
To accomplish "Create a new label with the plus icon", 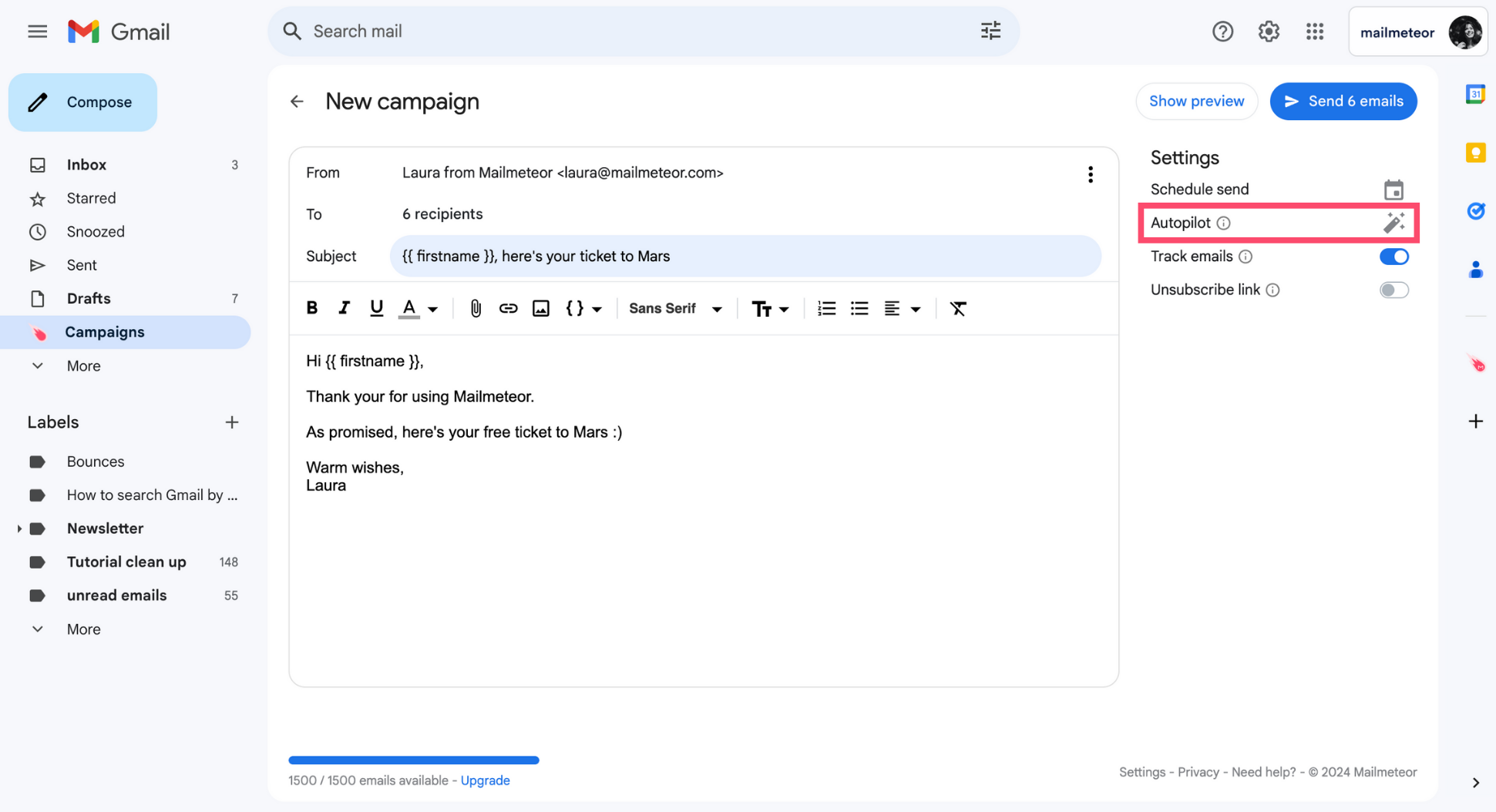I will point(231,422).
